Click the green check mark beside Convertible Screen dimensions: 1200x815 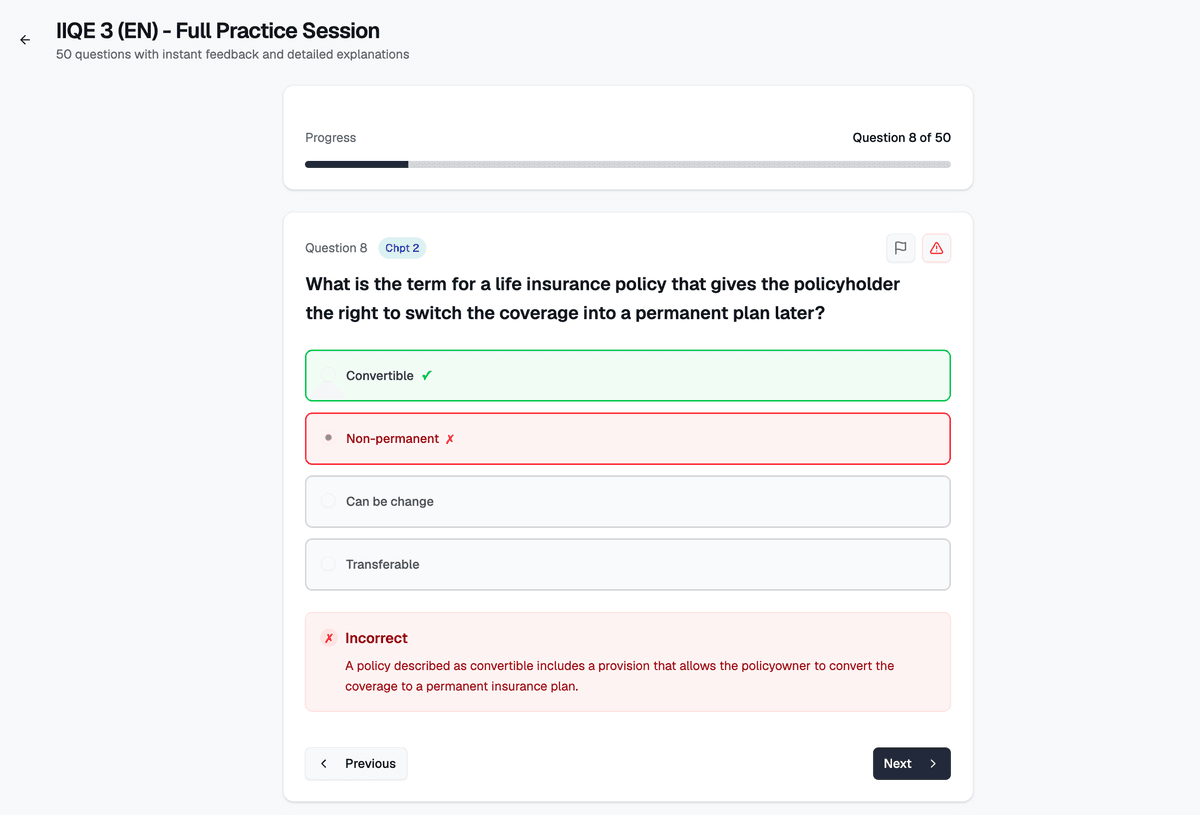click(427, 375)
